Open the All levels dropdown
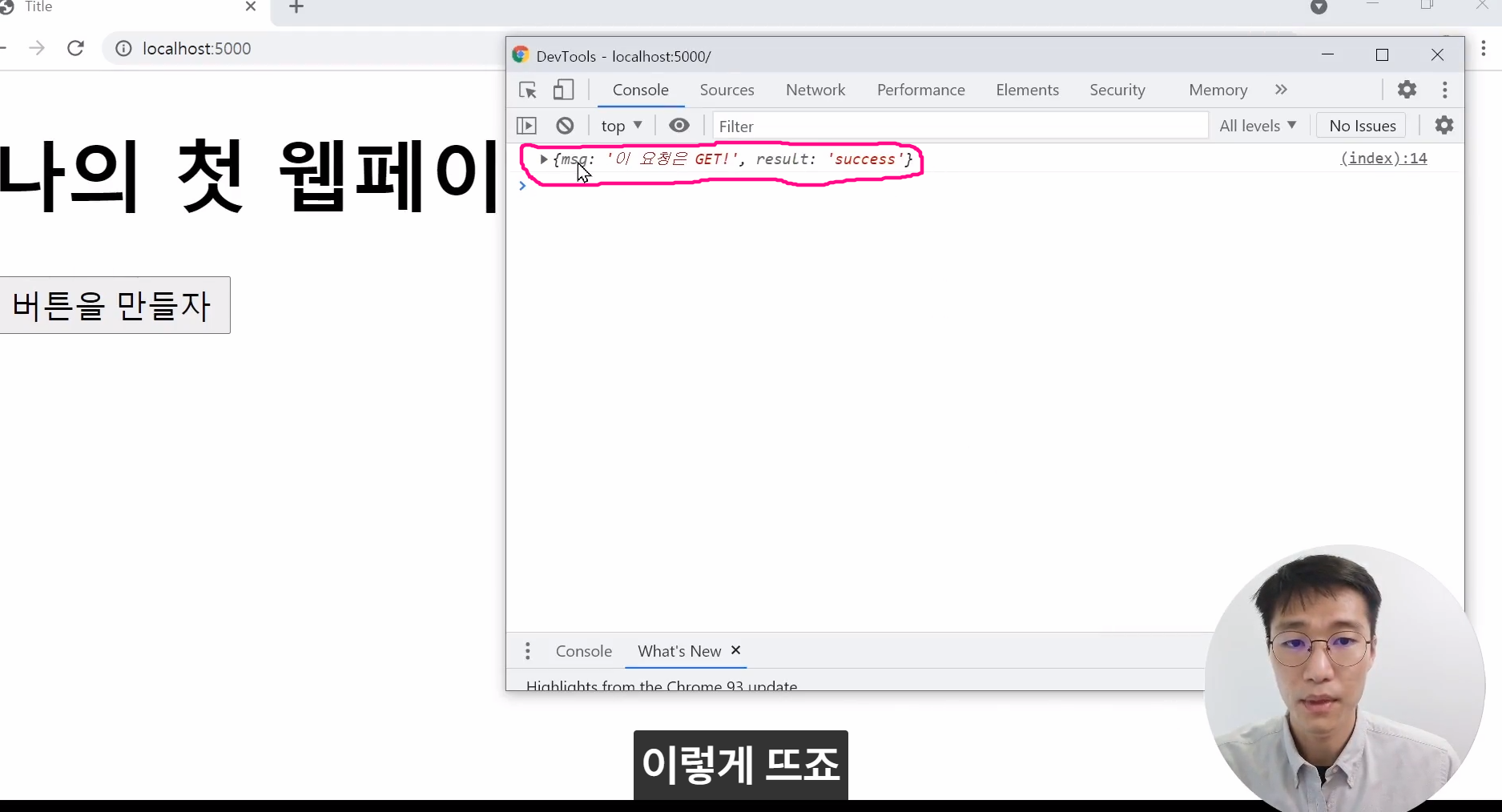The height and width of the screenshot is (812, 1502). [1258, 126]
